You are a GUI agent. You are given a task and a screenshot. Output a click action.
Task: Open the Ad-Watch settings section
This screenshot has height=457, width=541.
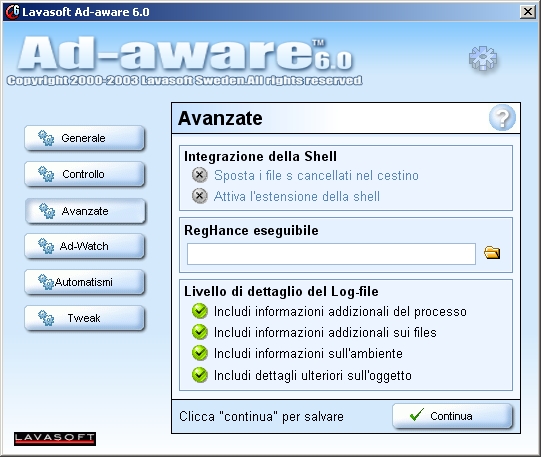84,246
